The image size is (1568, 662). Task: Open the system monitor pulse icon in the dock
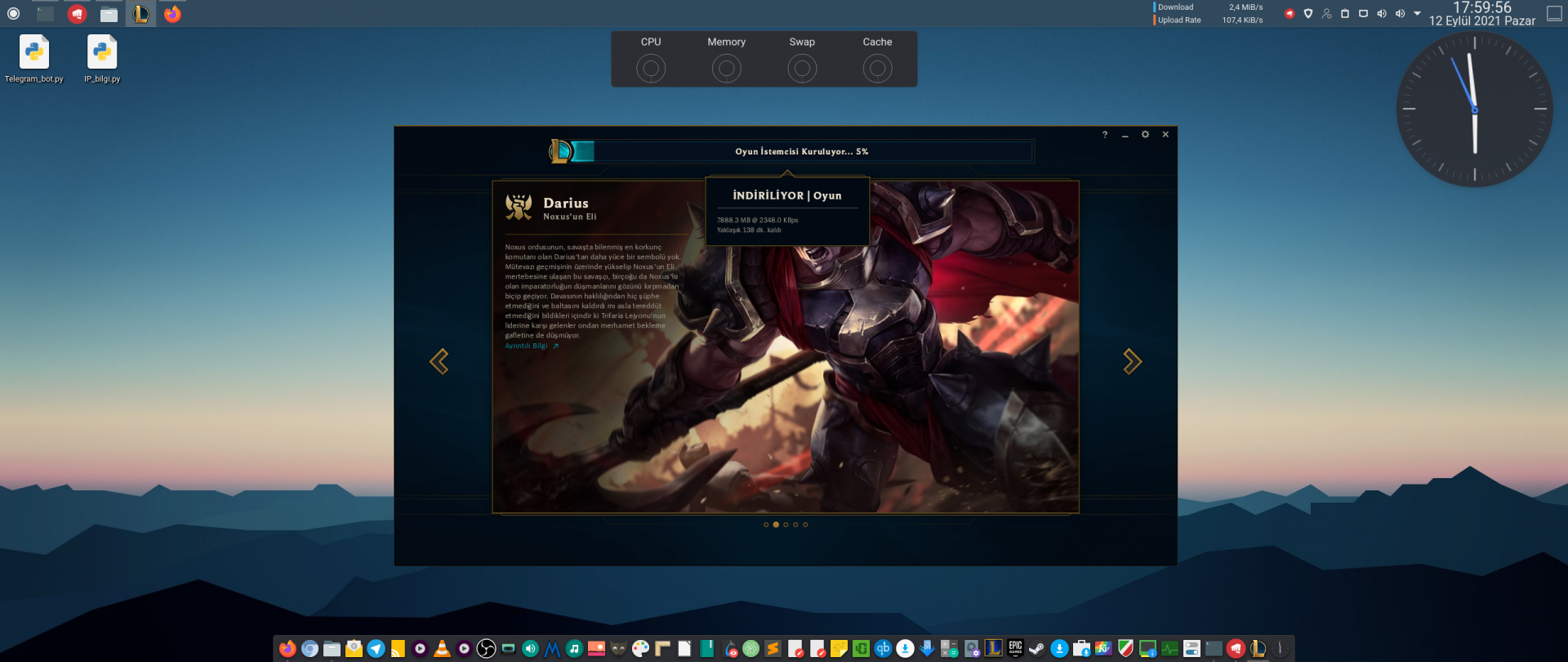(1169, 649)
